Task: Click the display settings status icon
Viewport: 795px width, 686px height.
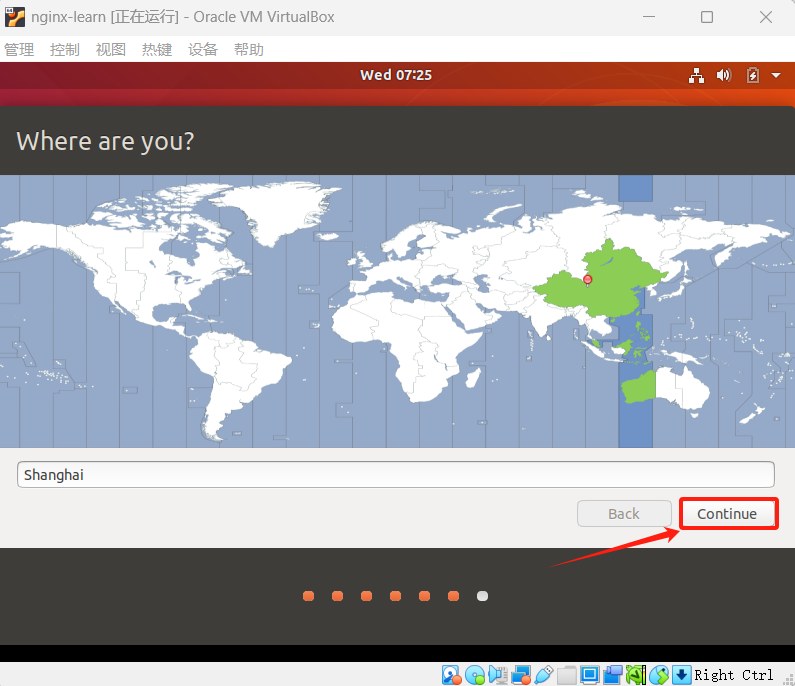Action: [590, 675]
